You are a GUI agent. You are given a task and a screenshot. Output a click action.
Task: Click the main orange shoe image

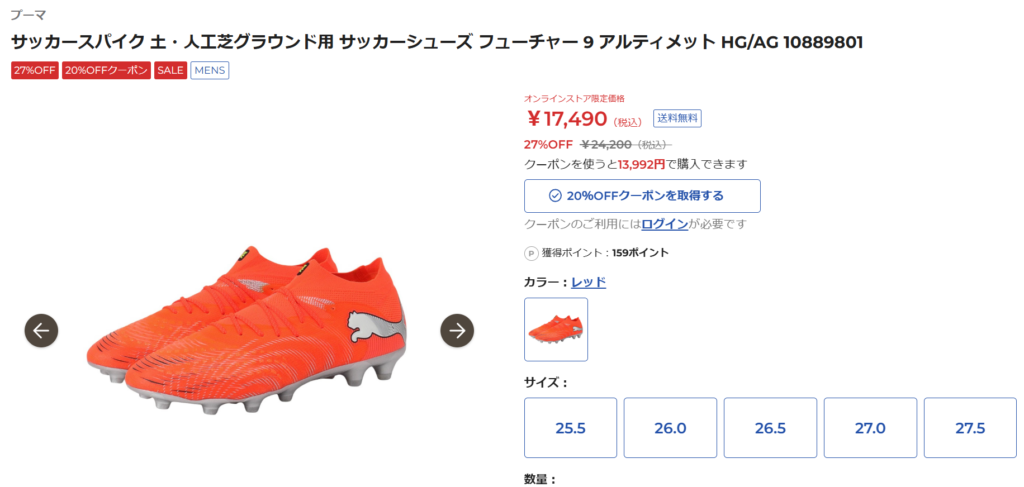250,330
